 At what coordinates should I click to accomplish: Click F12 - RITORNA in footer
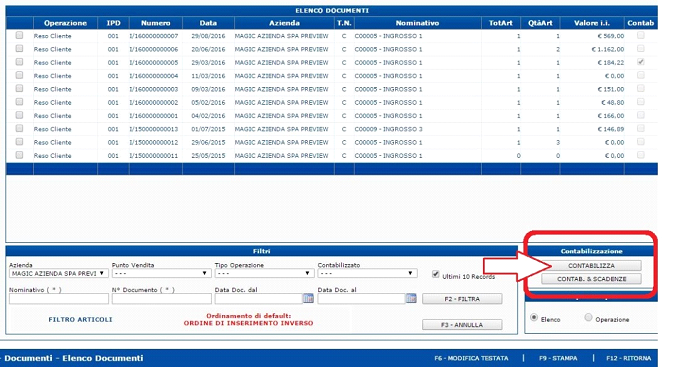tap(628, 358)
